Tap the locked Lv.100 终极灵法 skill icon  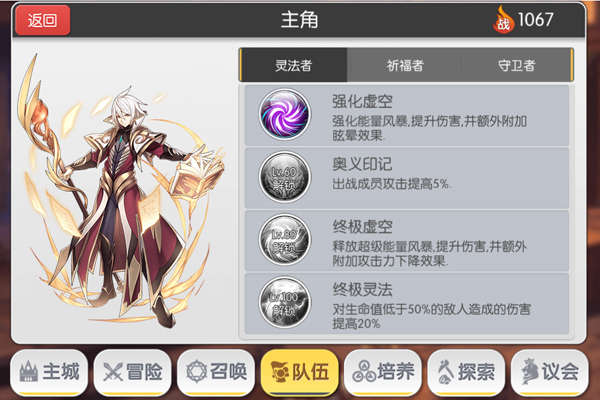coord(284,302)
